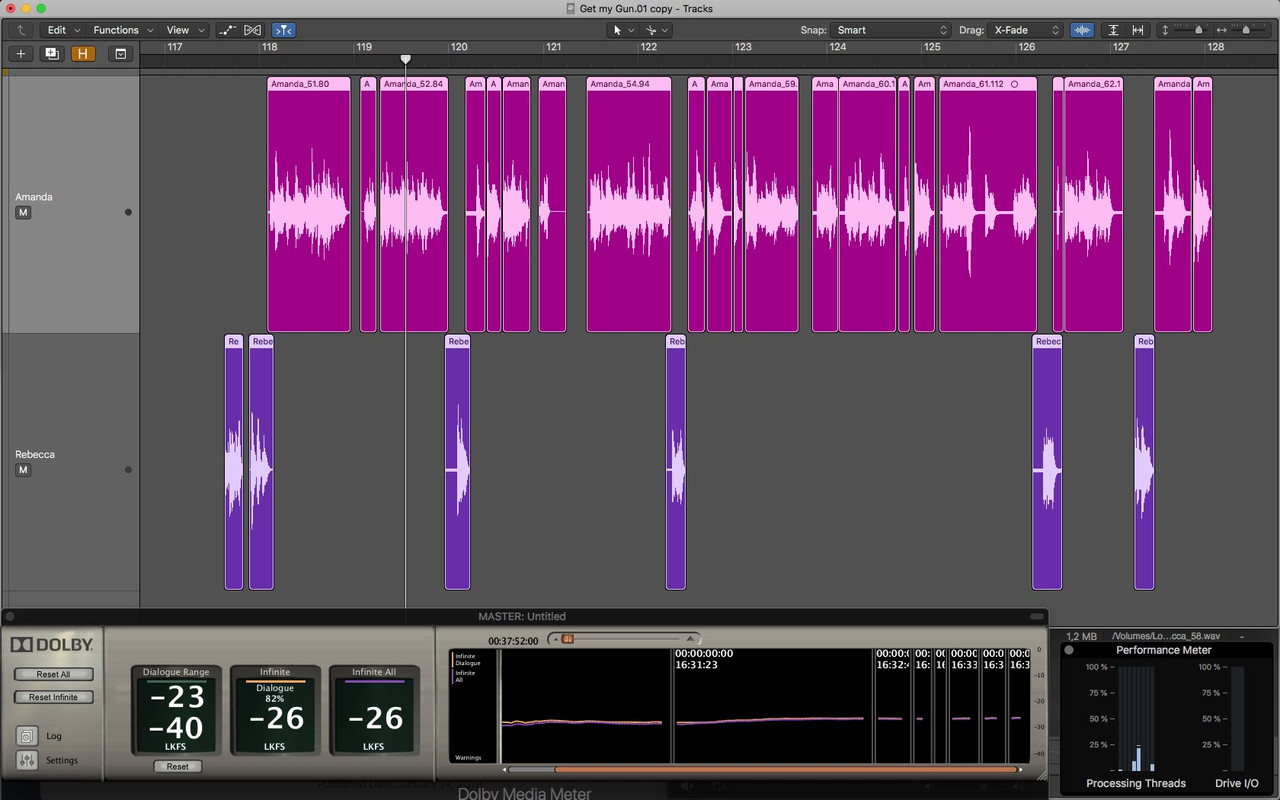Viewport: 1280px width, 800px height.
Task: Select the Amanda_52.84 region
Action: (x=414, y=204)
